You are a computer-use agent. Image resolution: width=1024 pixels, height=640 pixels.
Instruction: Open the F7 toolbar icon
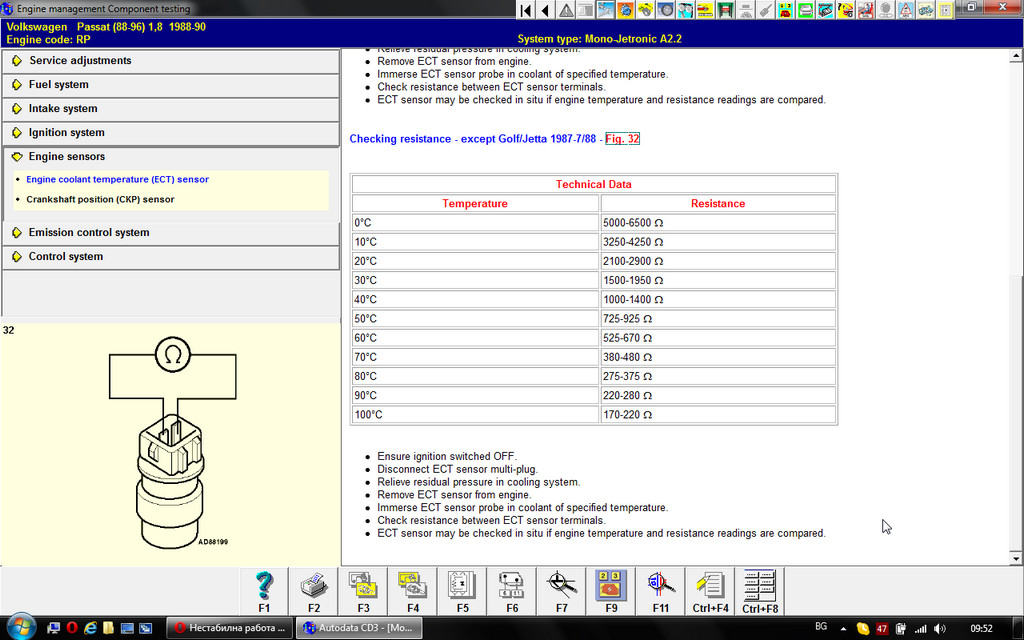coord(561,586)
